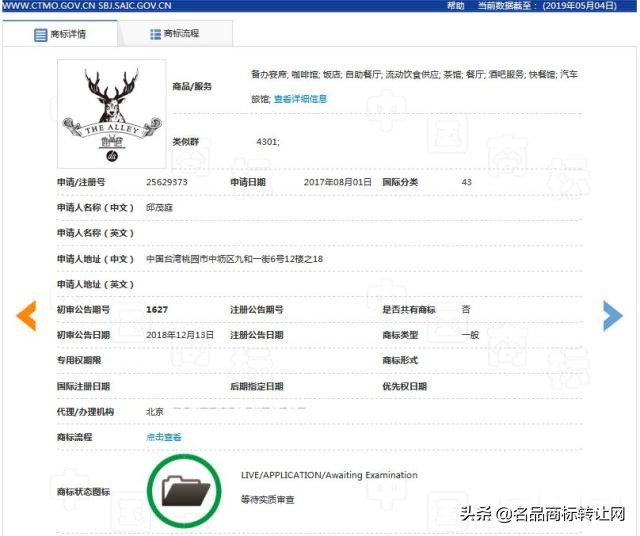The width and height of the screenshot is (640, 536).
Task: Select registration number 25629373
Action: [167, 182]
